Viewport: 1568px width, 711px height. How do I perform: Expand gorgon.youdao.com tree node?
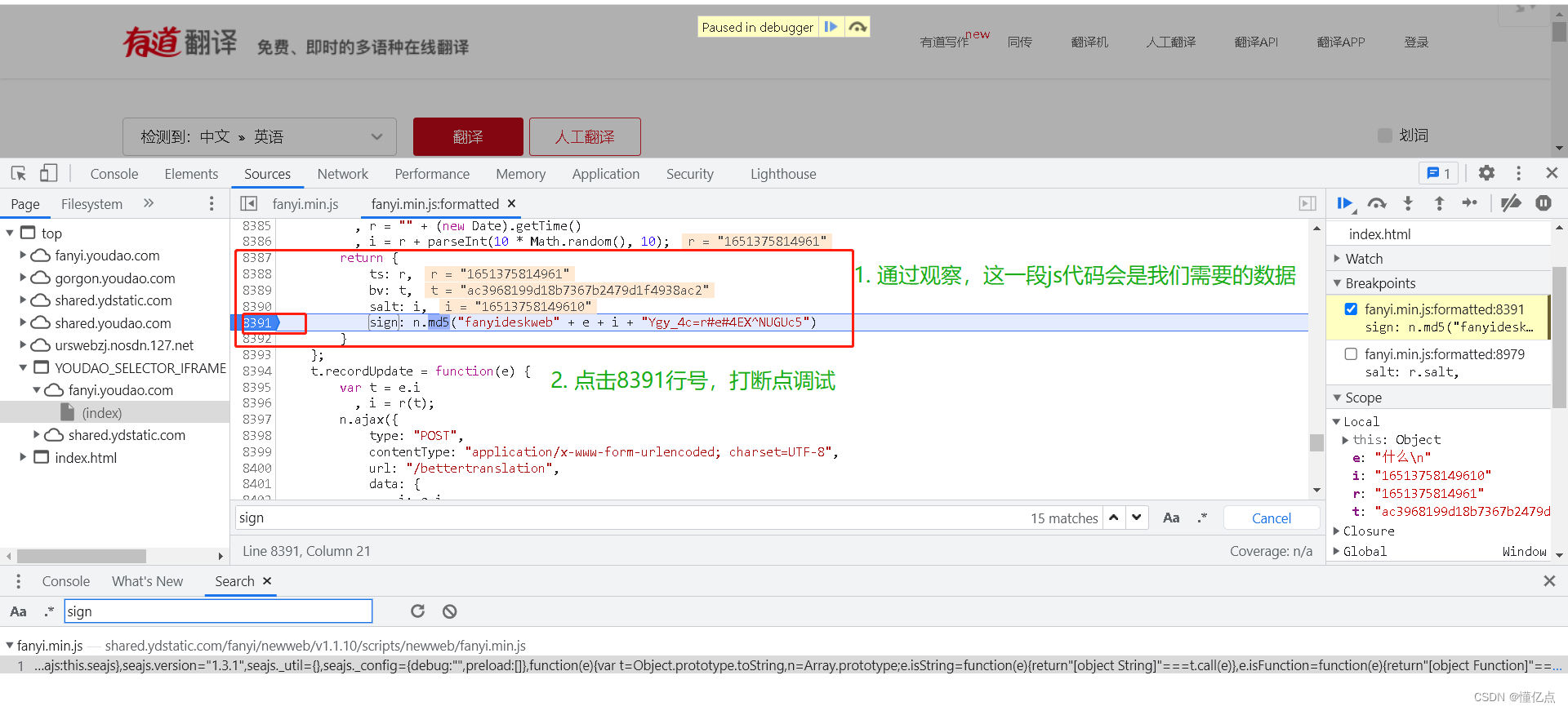23,278
